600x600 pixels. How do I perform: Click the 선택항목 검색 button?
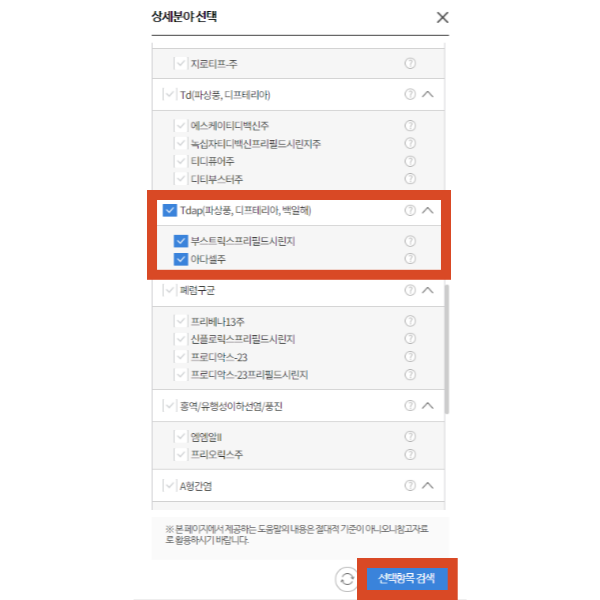point(407,579)
